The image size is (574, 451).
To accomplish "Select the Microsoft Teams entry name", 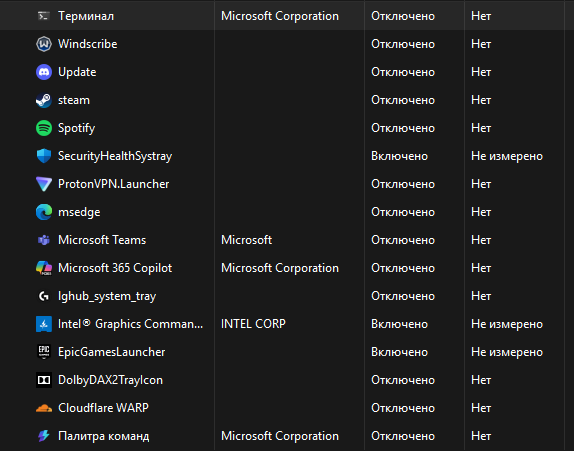I will tap(102, 240).
